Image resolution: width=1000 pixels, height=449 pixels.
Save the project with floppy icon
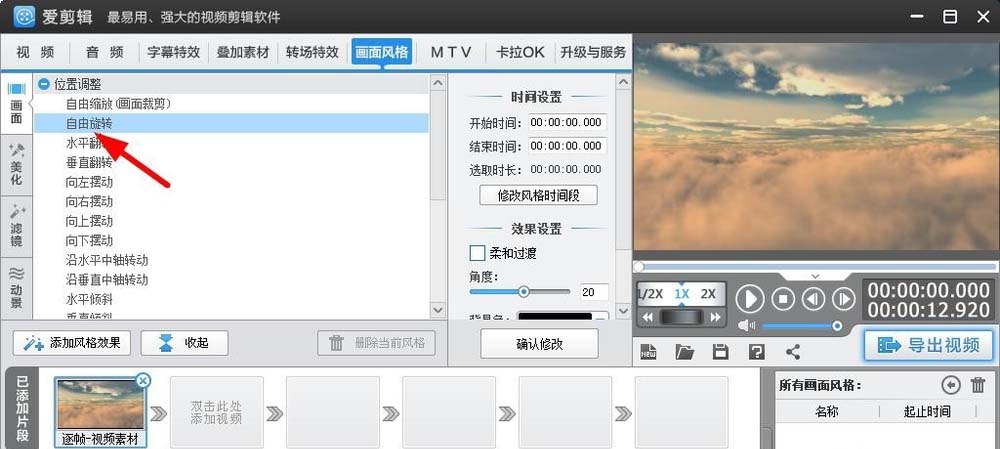tap(721, 351)
